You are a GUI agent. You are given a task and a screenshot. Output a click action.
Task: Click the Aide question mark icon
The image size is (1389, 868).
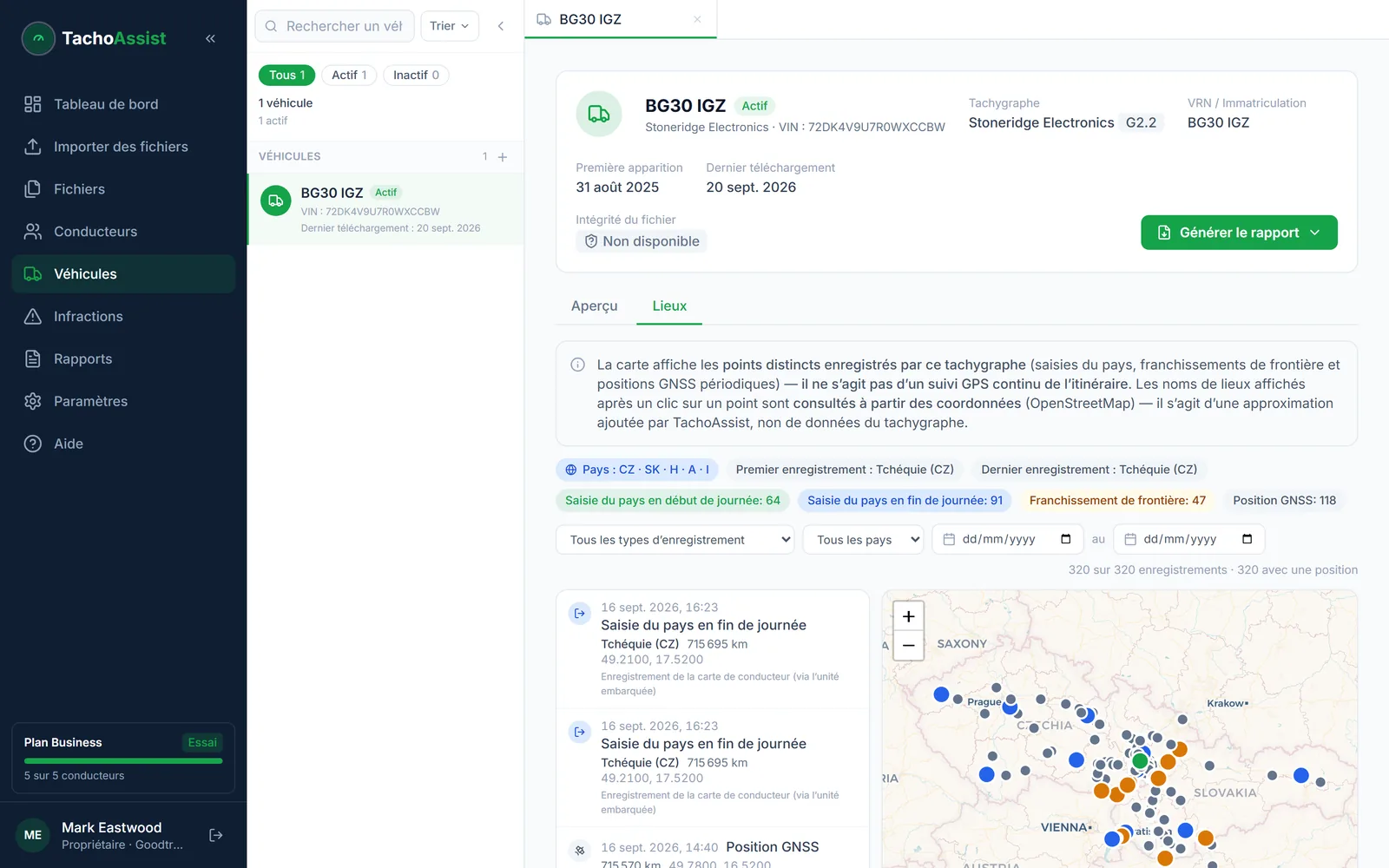pyautogui.click(x=33, y=444)
